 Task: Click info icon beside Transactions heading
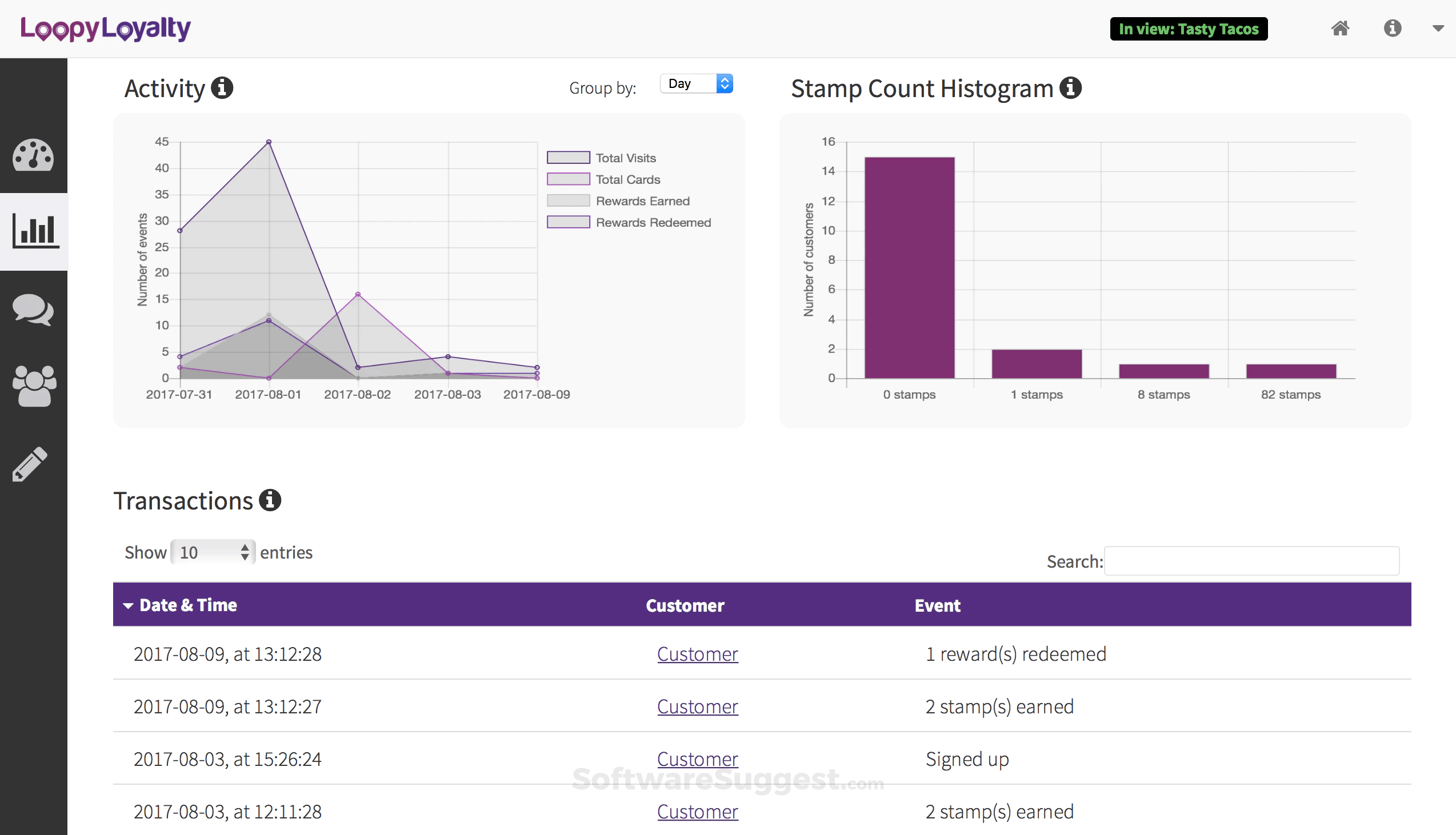tap(270, 500)
